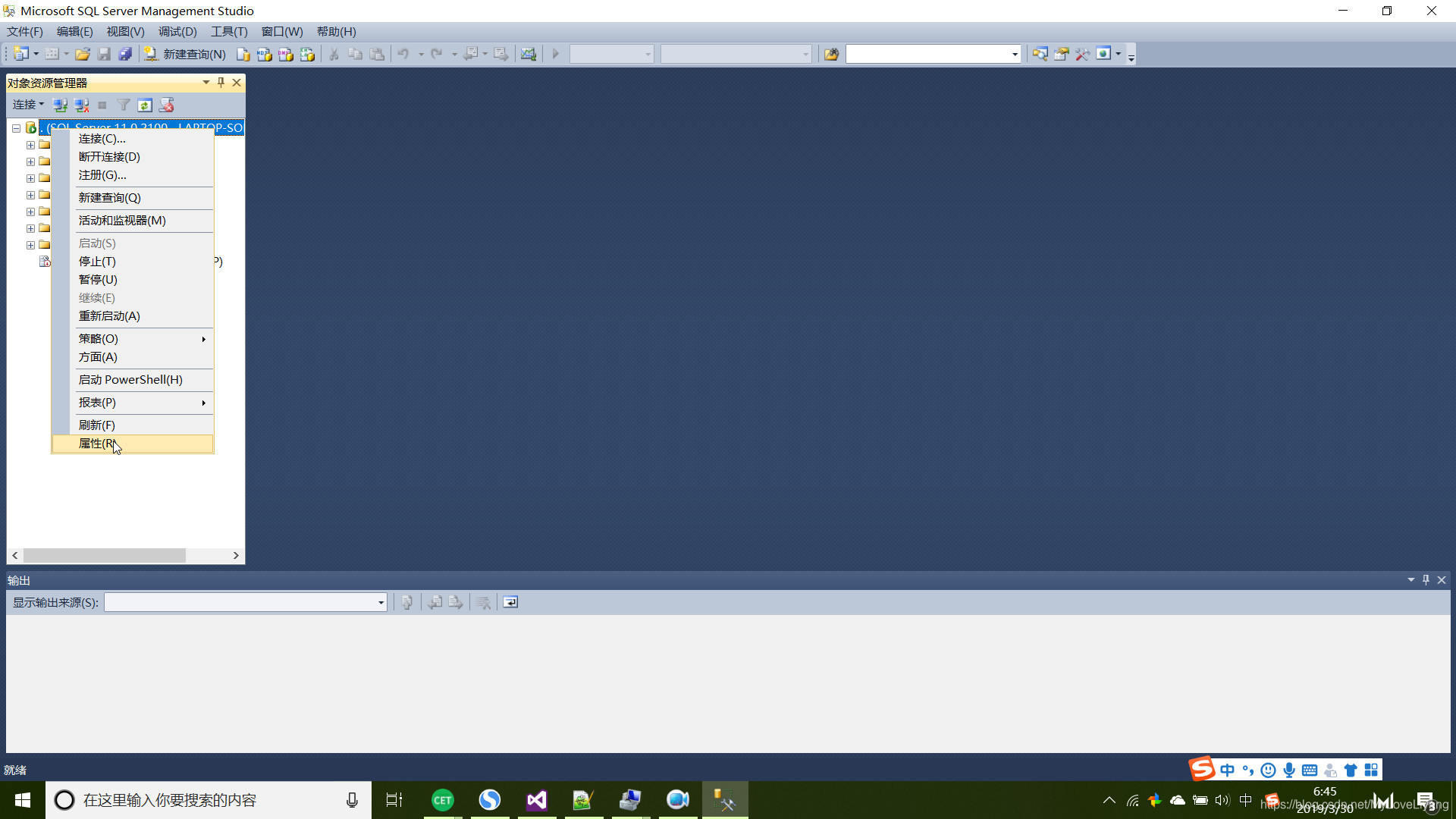
Task: Toggle word wrap icon in 输出 toolbar
Action: (510, 602)
